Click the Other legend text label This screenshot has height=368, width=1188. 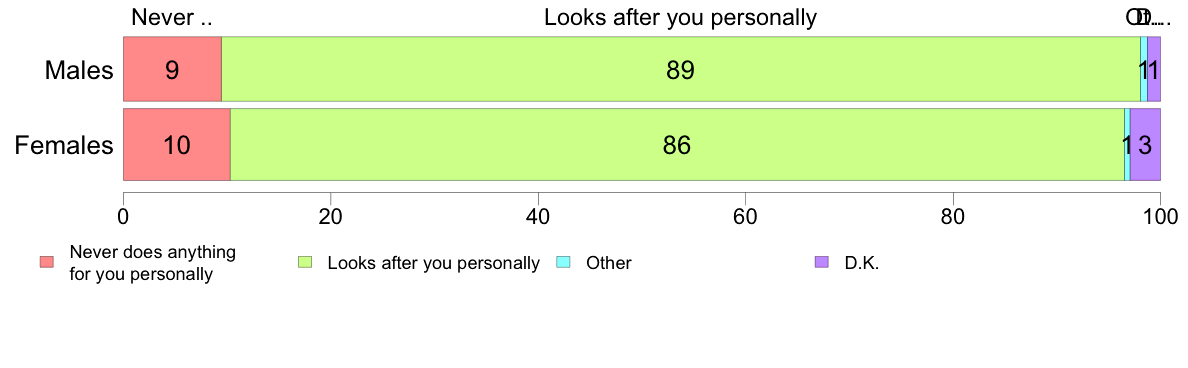(x=608, y=263)
